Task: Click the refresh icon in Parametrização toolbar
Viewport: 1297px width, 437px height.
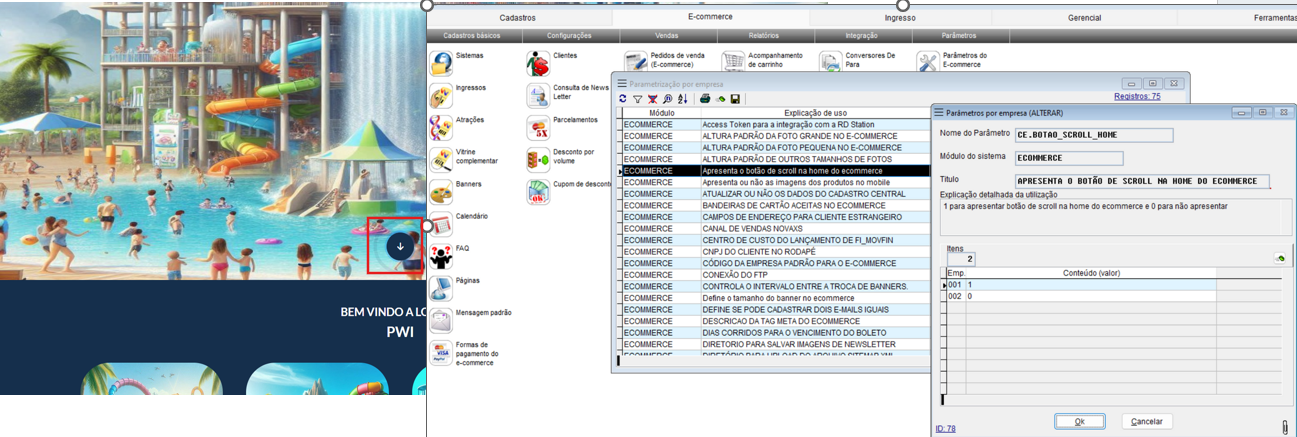Action: (623, 99)
